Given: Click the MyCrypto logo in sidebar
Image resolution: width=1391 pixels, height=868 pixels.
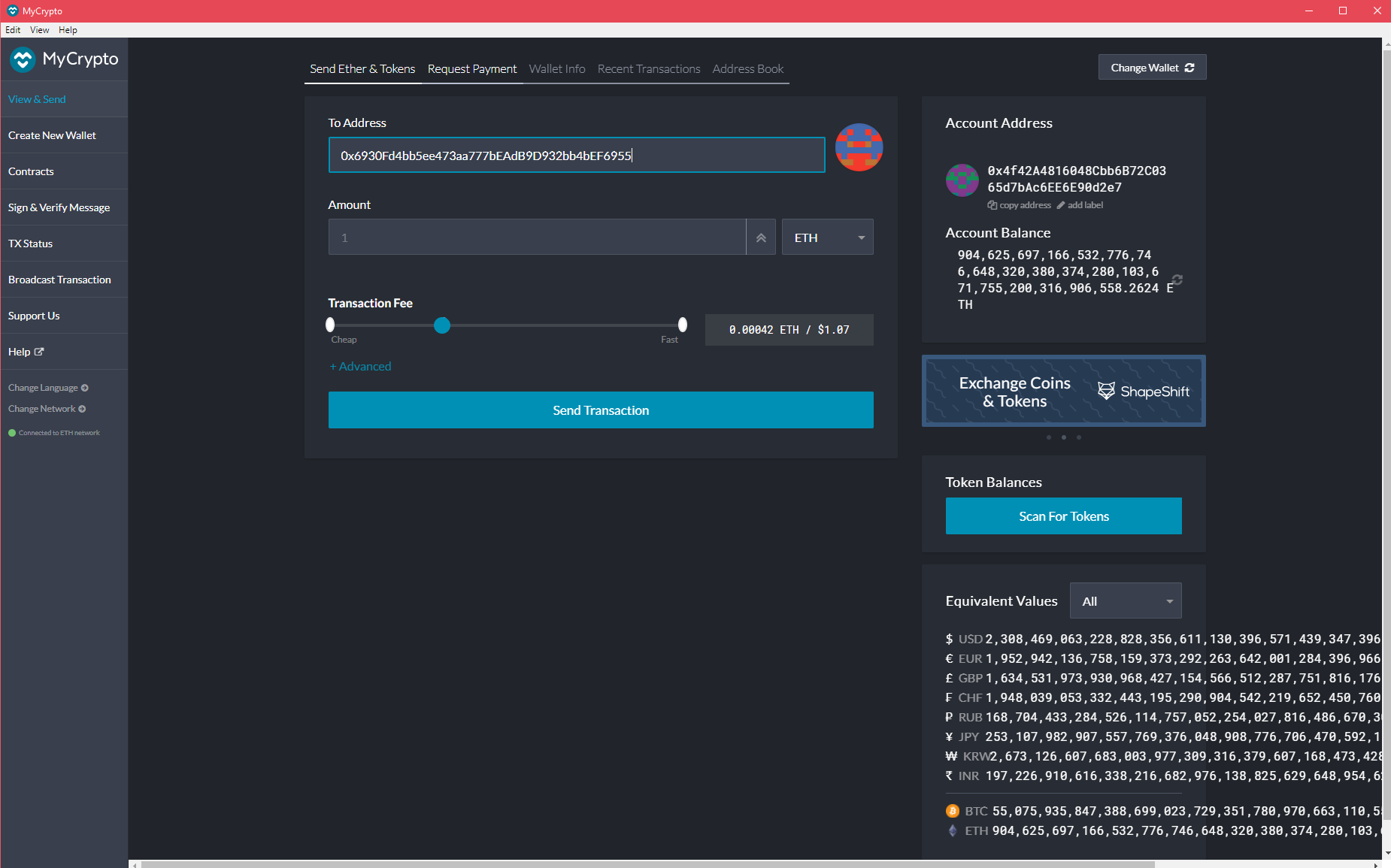Looking at the screenshot, I should tap(64, 59).
